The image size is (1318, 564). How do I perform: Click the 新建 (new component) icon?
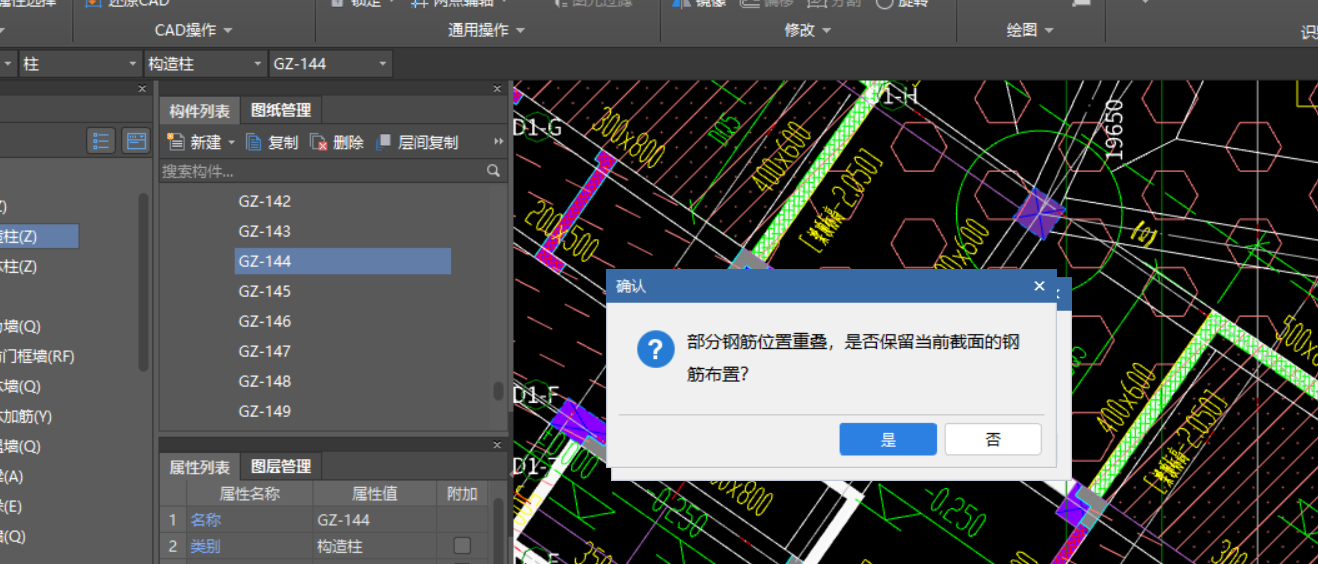(x=177, y=142)
